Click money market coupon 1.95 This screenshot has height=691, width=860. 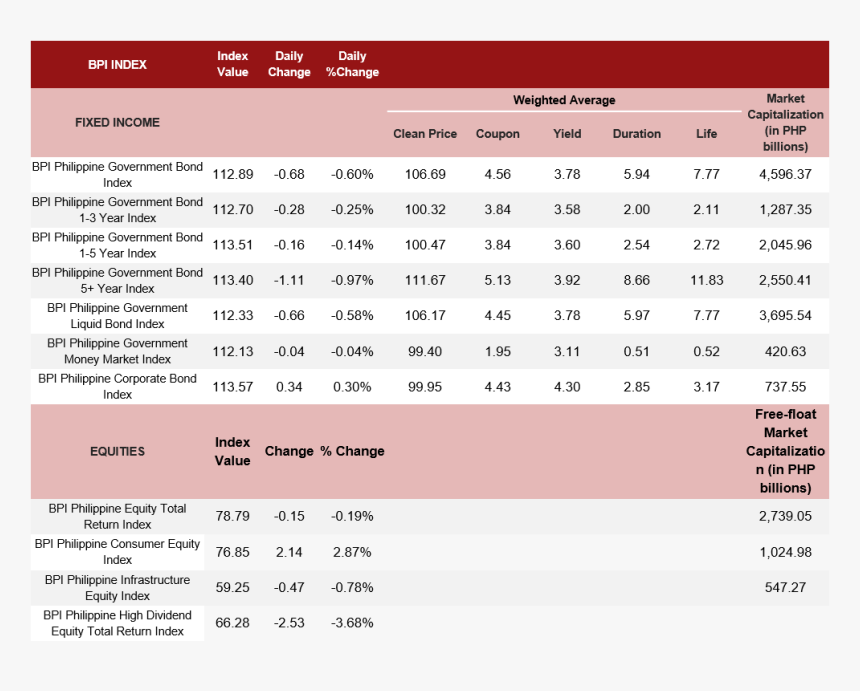[497, 352]
